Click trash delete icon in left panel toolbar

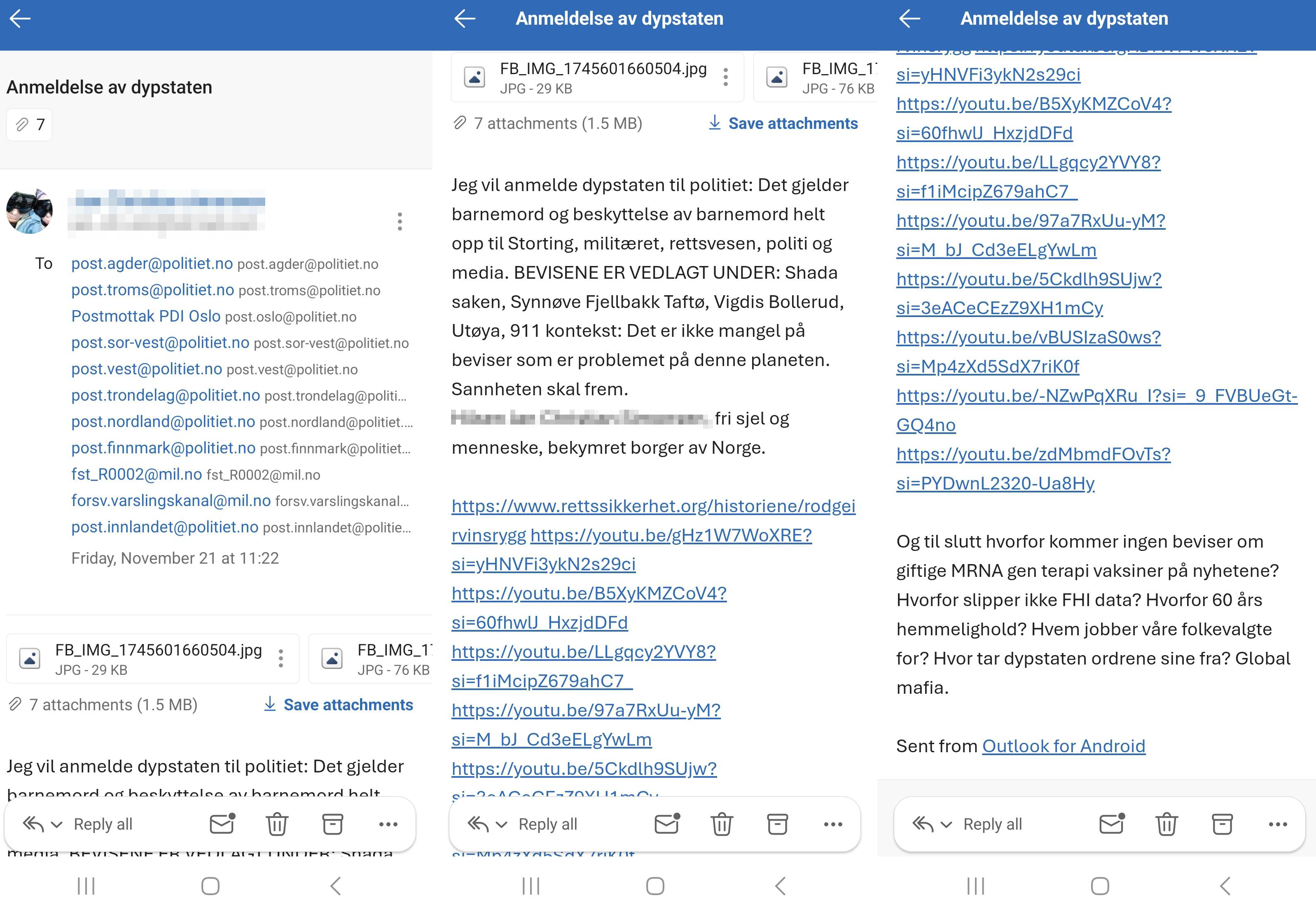(277, 824)
